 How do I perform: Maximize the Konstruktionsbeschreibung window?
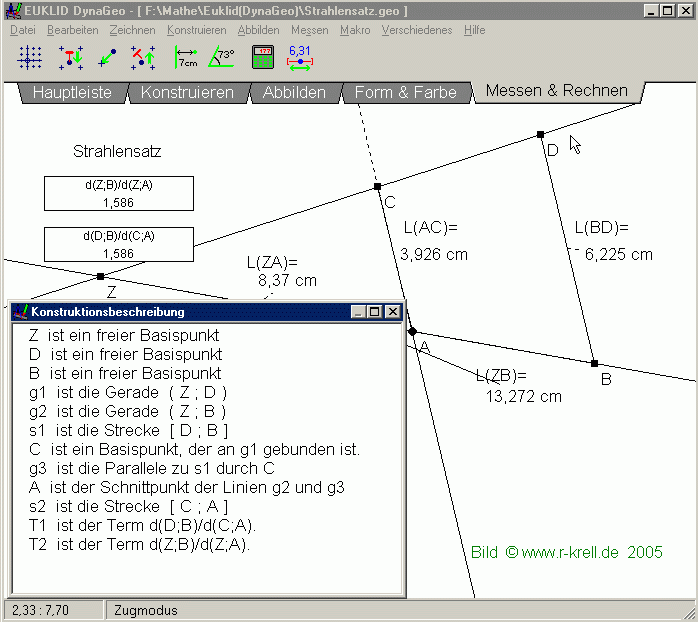pyautogui.click(x=375, y=312)
